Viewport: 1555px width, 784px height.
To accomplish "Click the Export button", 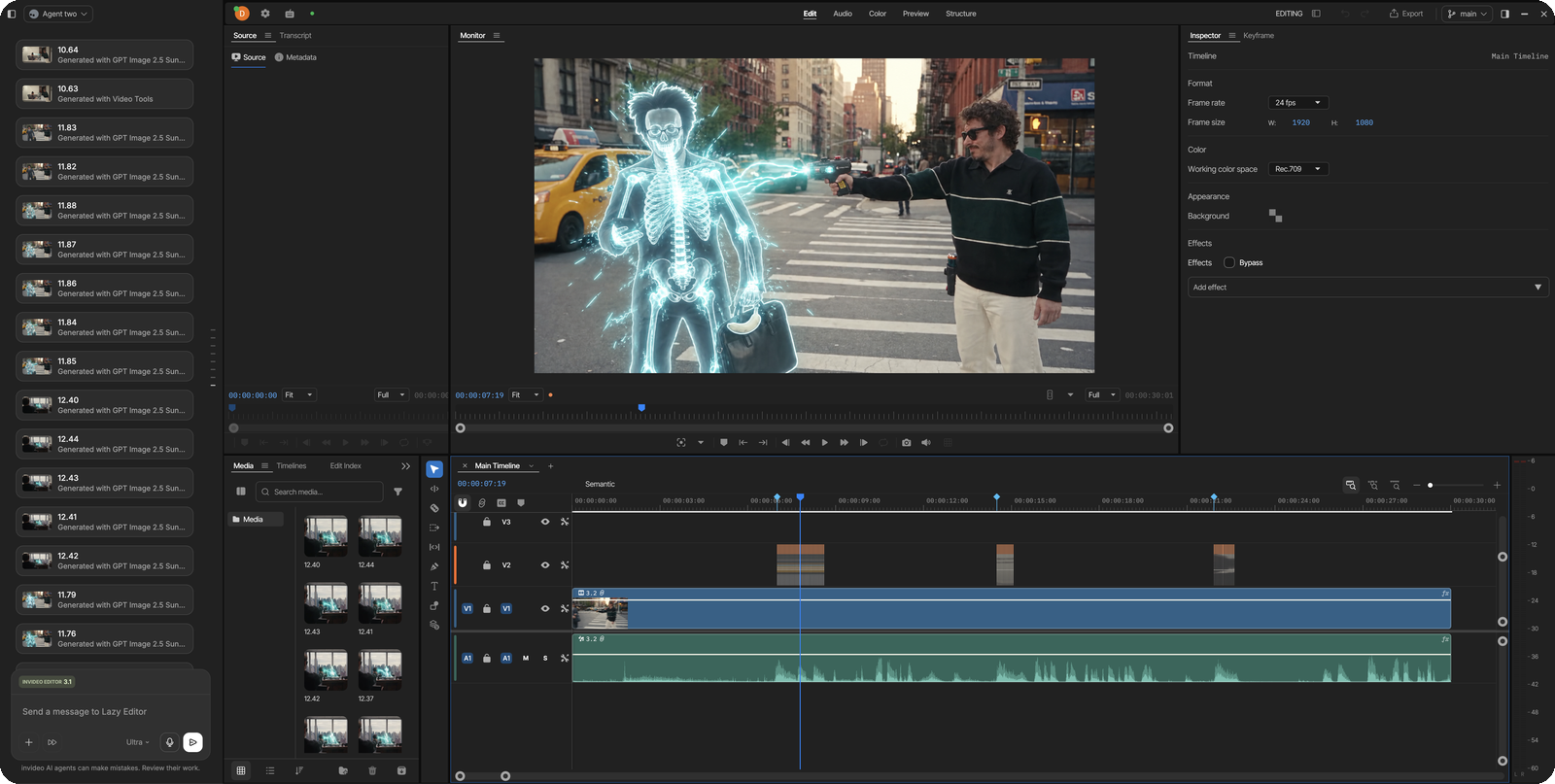I will click(x=1406, y=14).
